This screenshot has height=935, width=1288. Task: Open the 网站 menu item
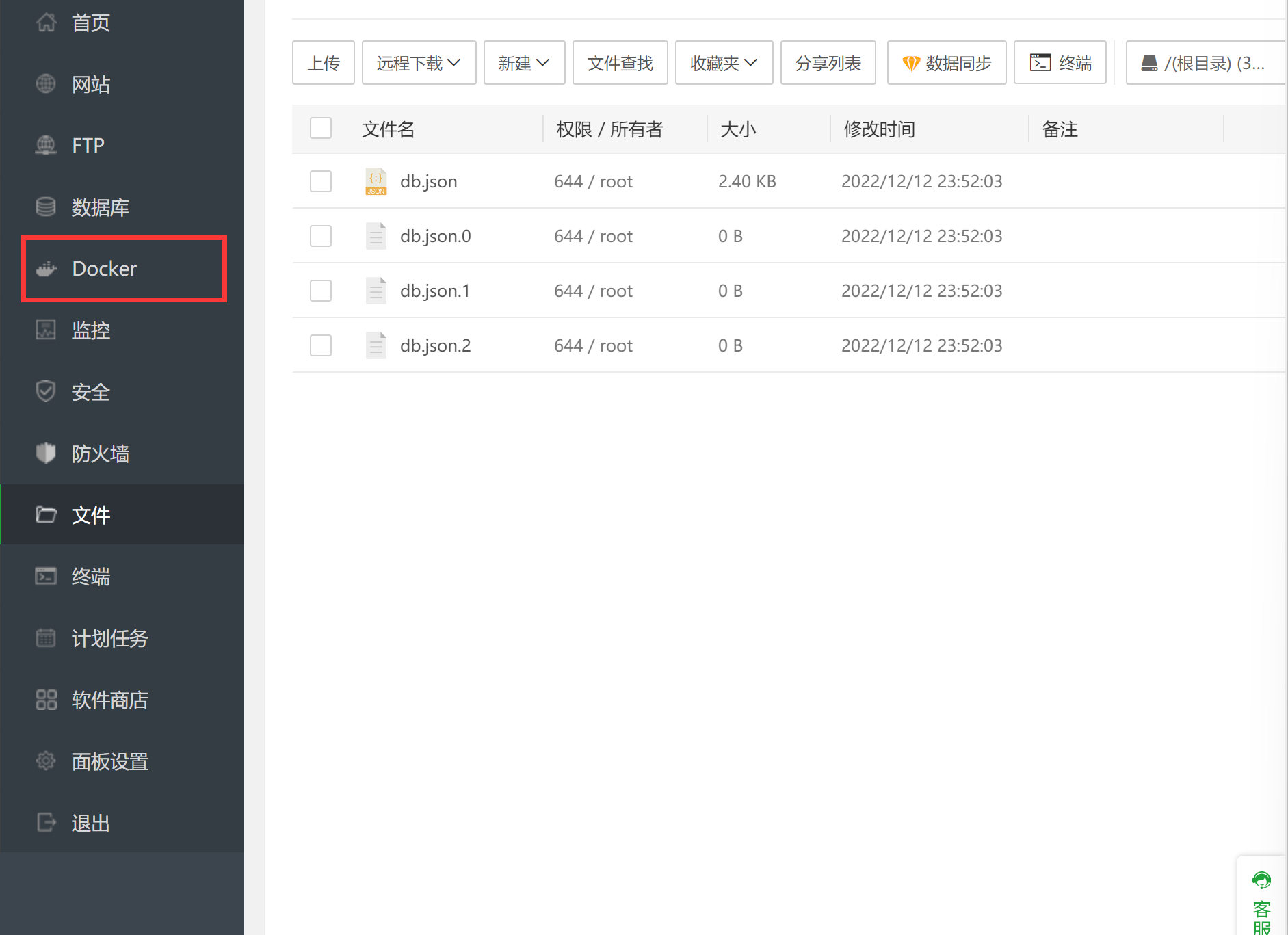91,84
